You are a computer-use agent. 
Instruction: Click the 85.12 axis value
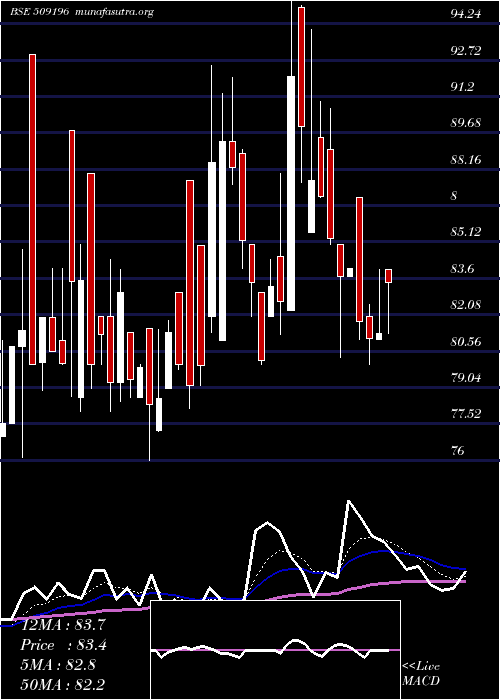click(x=466, y=232)
